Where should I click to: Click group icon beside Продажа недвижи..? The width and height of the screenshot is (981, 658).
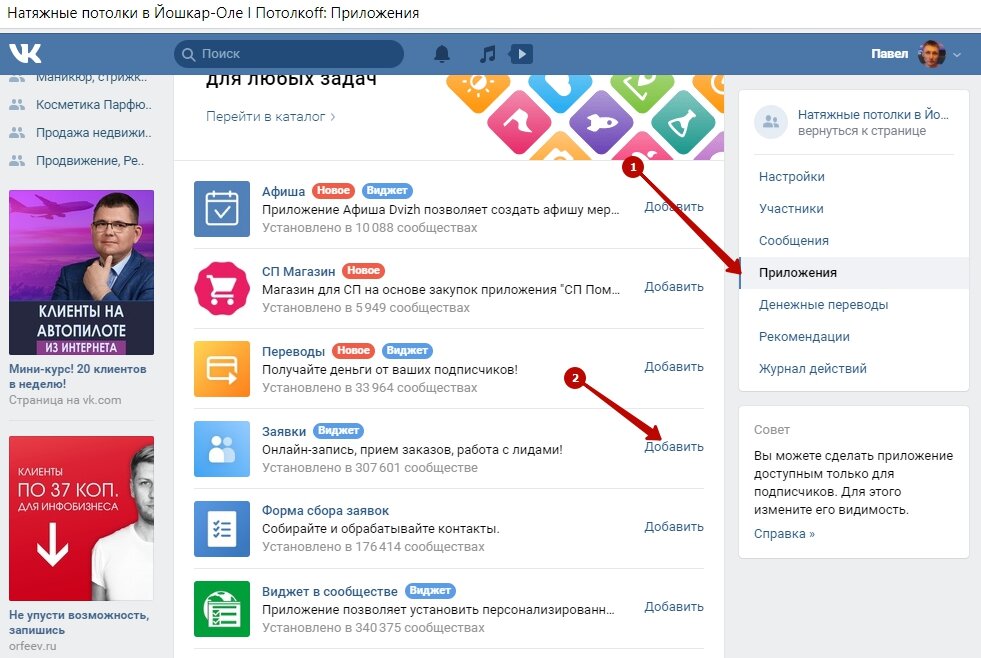click(17, 133)
